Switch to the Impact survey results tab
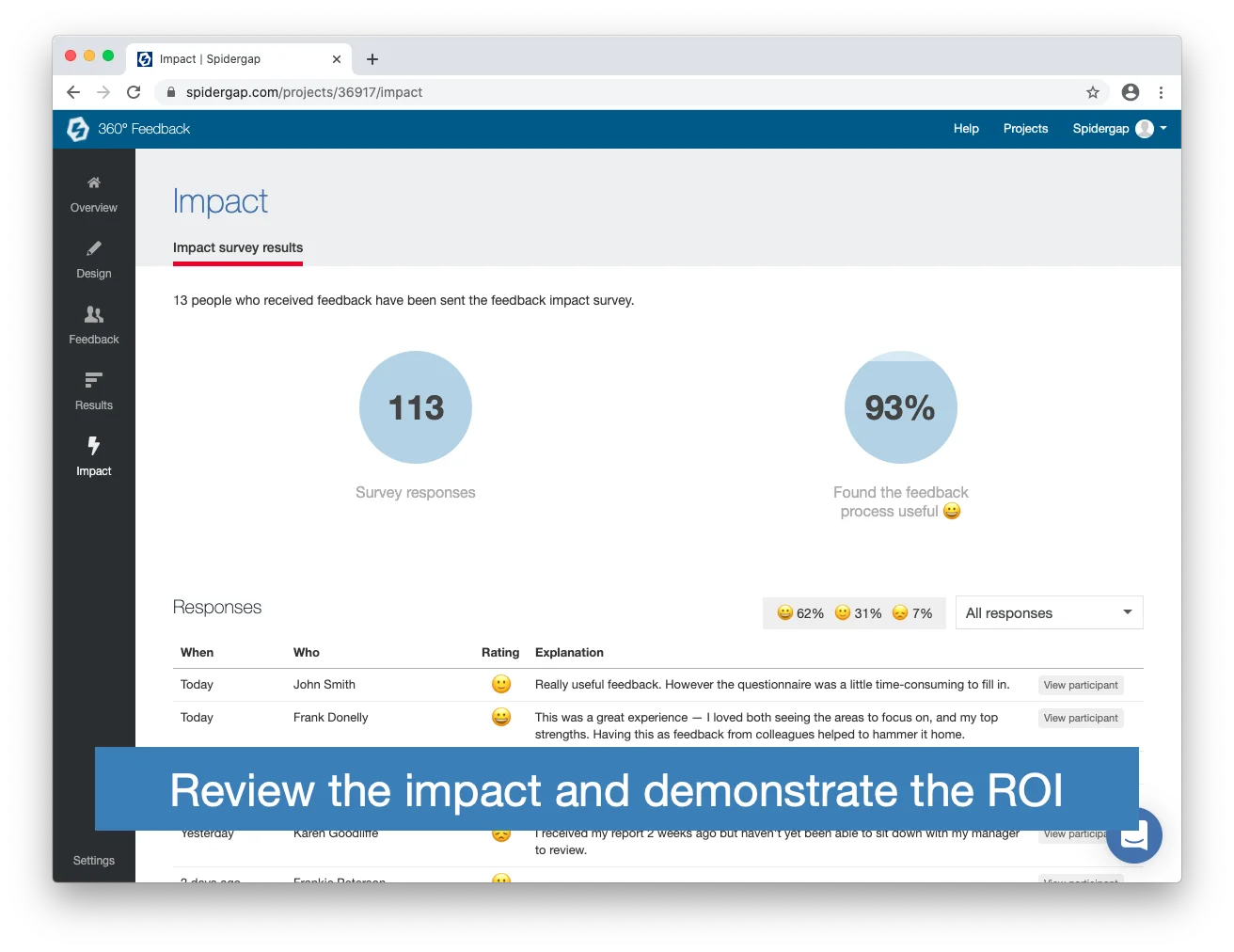 pyautogui.click(x=237, y=247)
